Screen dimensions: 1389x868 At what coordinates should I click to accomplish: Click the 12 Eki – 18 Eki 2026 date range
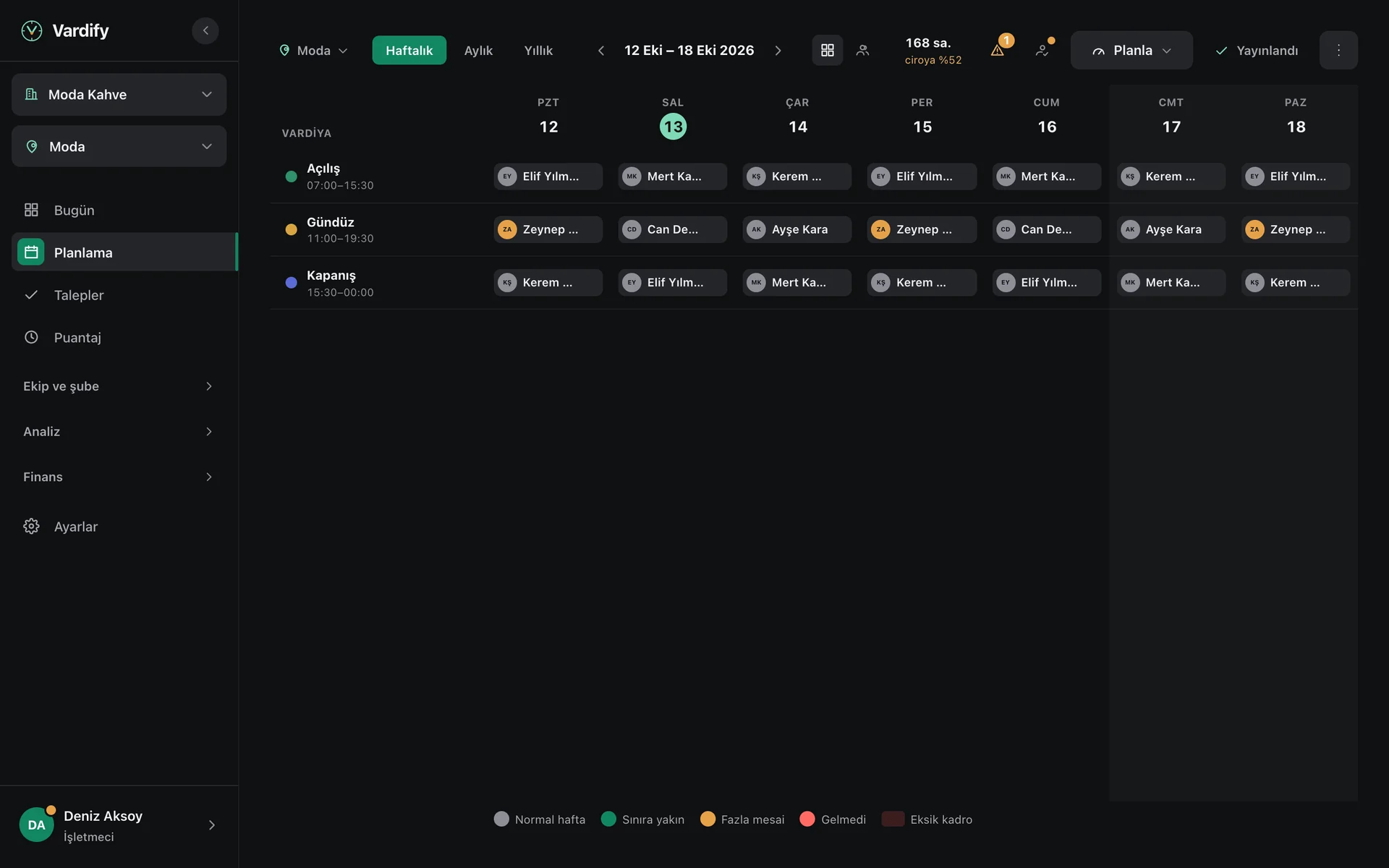click(689, 50)
